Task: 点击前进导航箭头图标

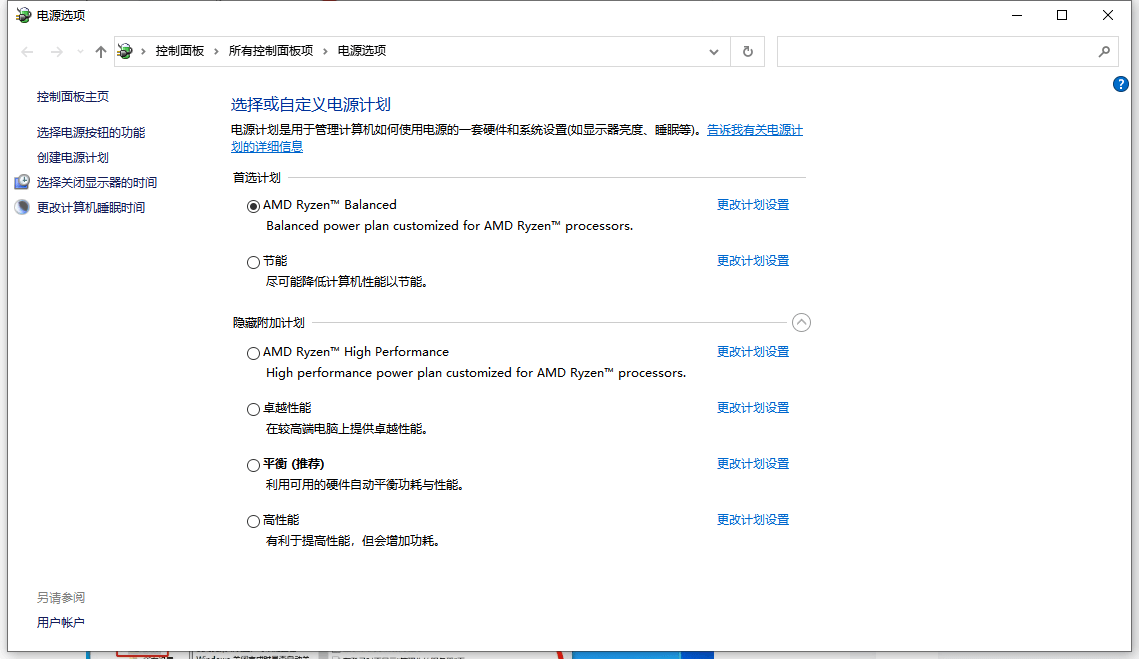Action: [56, 50]
